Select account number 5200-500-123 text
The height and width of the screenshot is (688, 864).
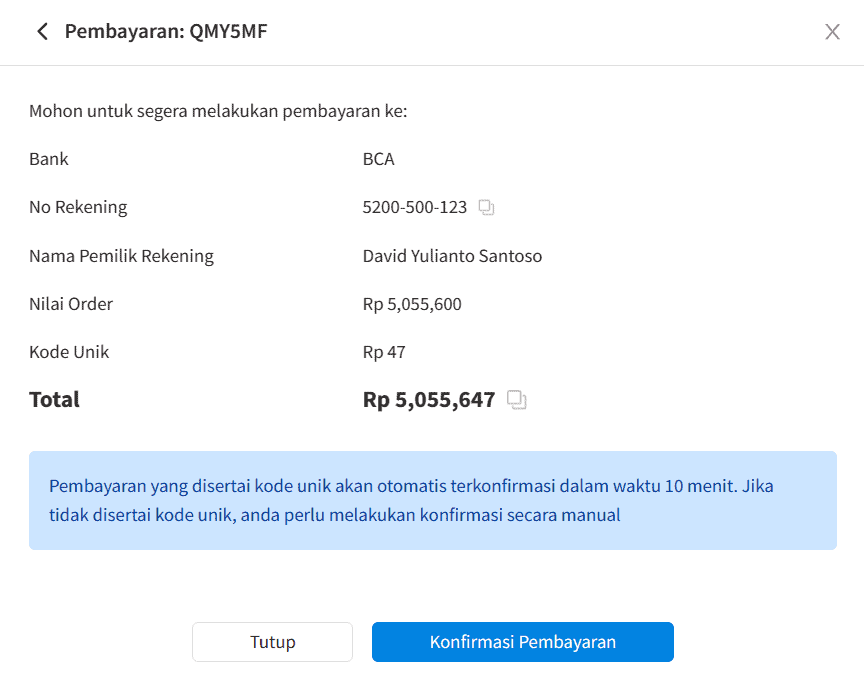(x=414, y=208)
